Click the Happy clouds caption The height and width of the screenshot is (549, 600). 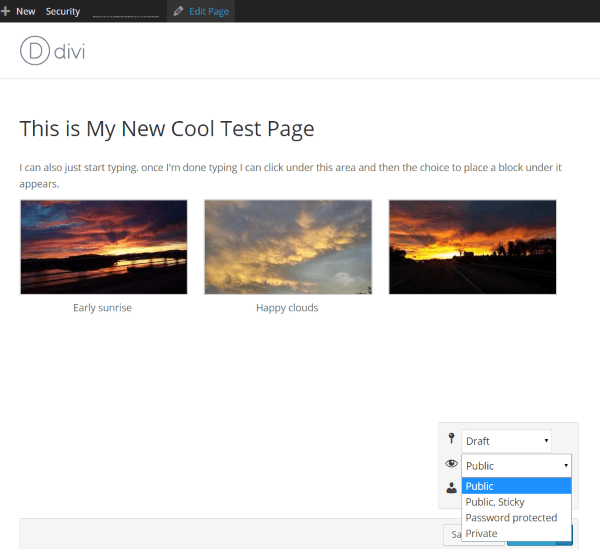click(287, 308)
